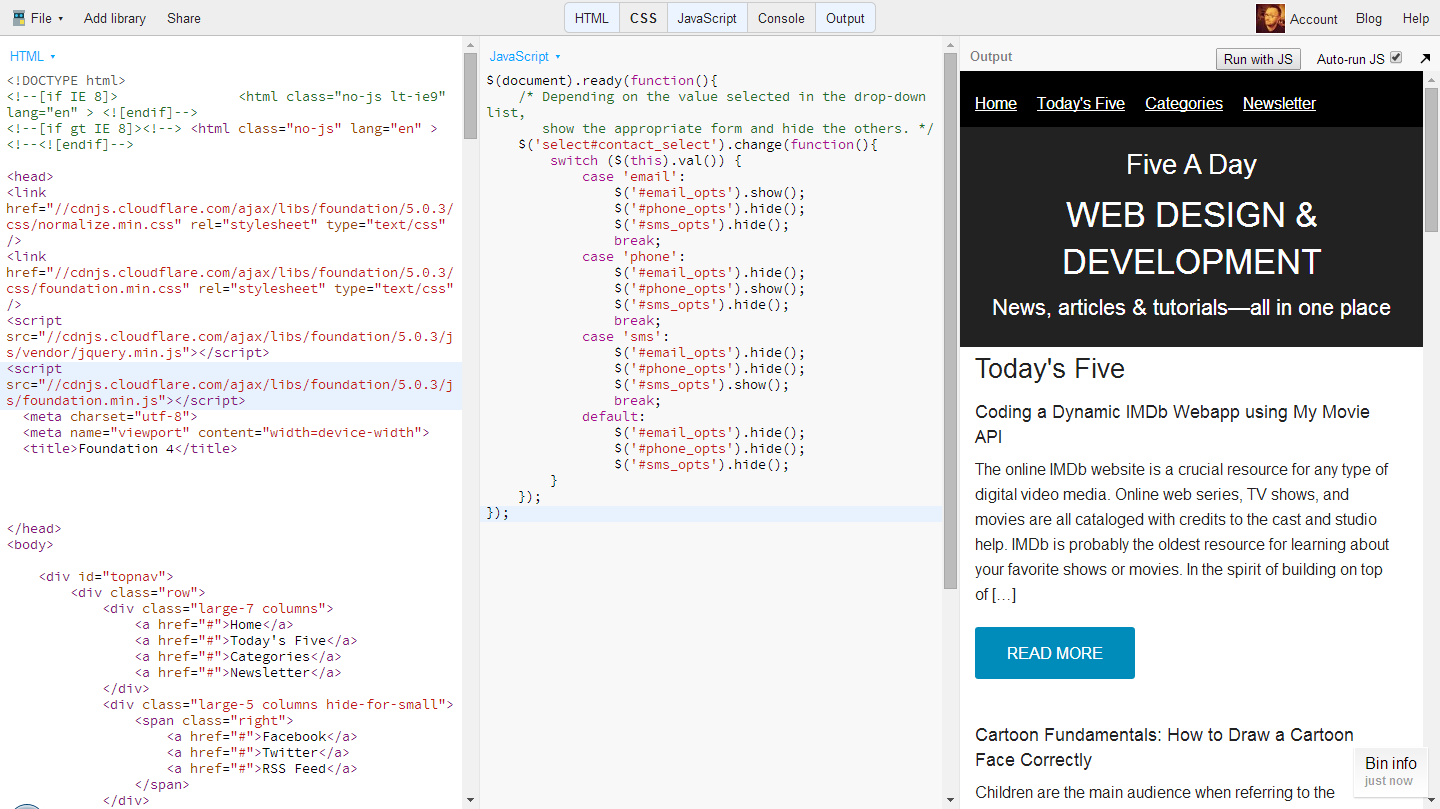1440x809 pixels.
Task: Click the RSS Feed anchor code line
Action: pyautogui.click(x=262, y=769)
